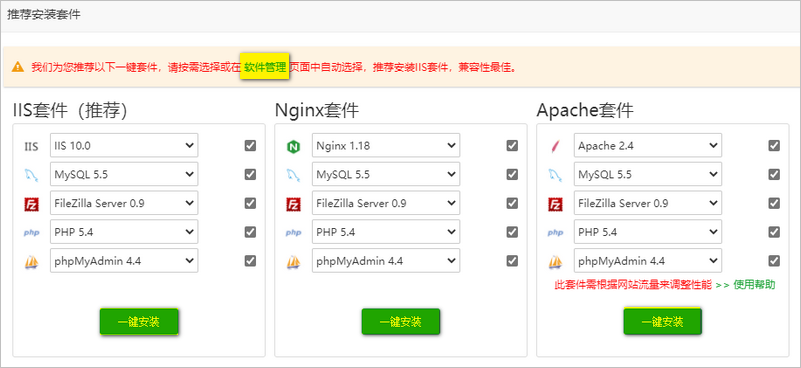Uncheck PHP 5.4 checkbox in Nginx suite
The height and width of the screenshot is (368, 801).
click(512, 232)
